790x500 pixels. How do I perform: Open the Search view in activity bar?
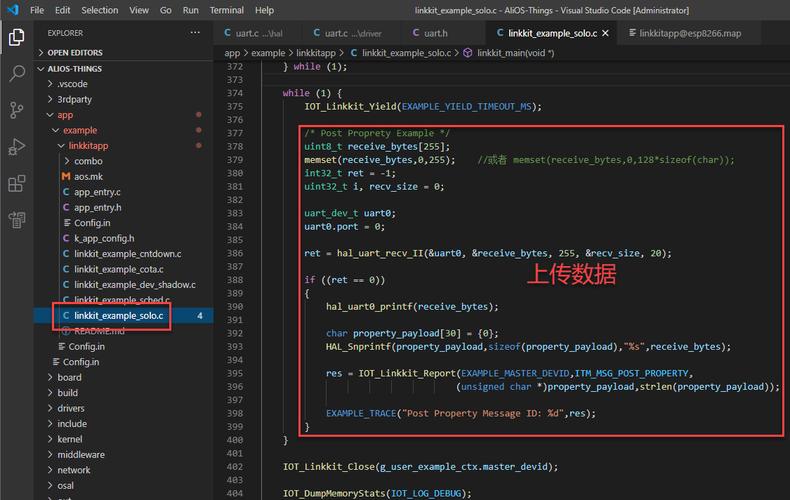pyautogui.click(x=17, y=74)
